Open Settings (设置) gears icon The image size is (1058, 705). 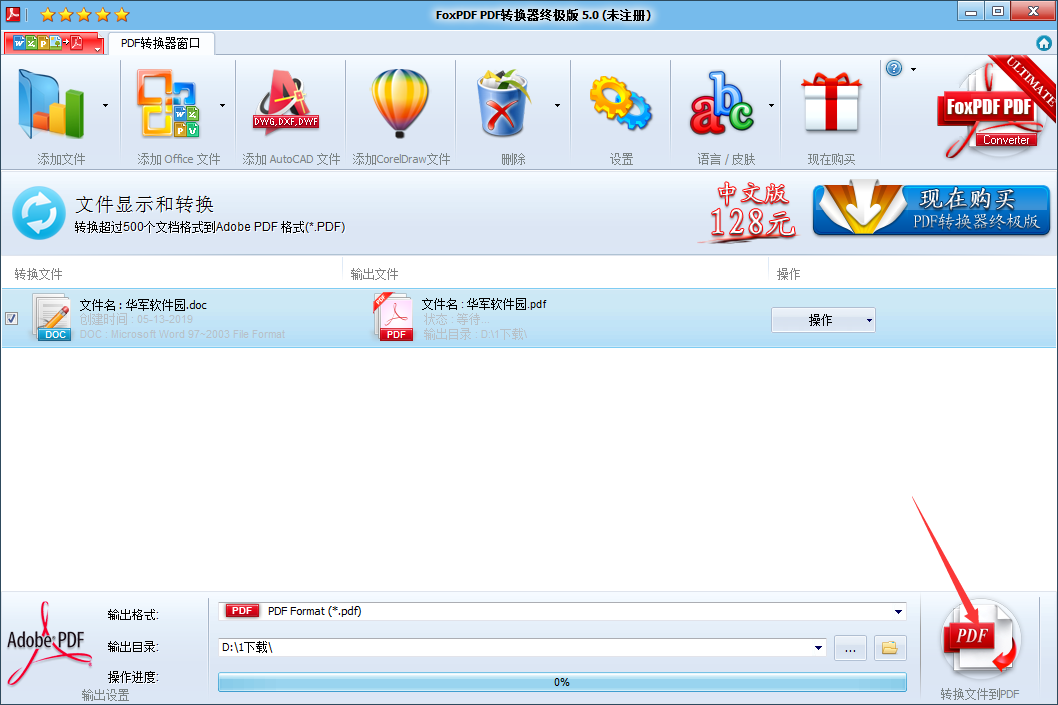[620, 103]
